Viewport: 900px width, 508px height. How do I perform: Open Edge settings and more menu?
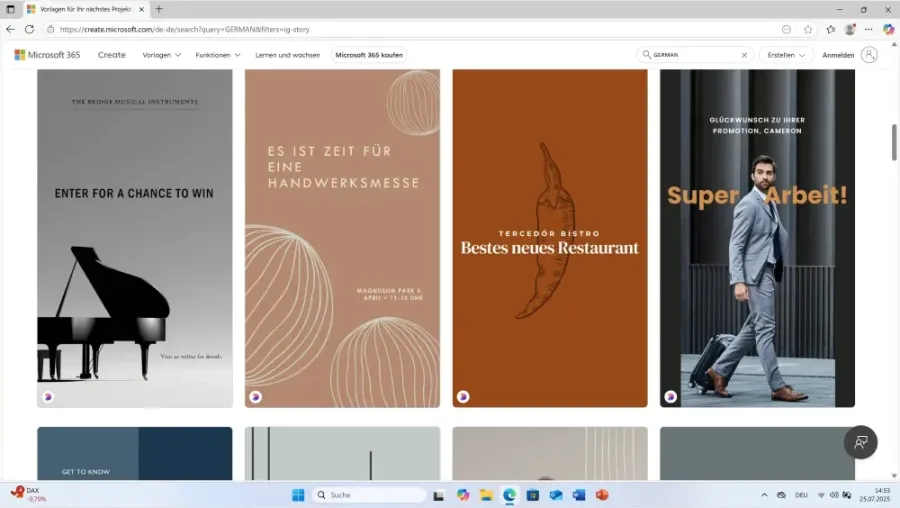coord(868,29)
